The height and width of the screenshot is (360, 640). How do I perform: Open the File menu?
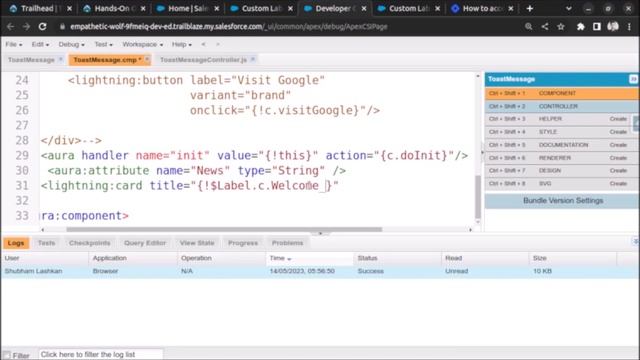(x=14, y=44)
